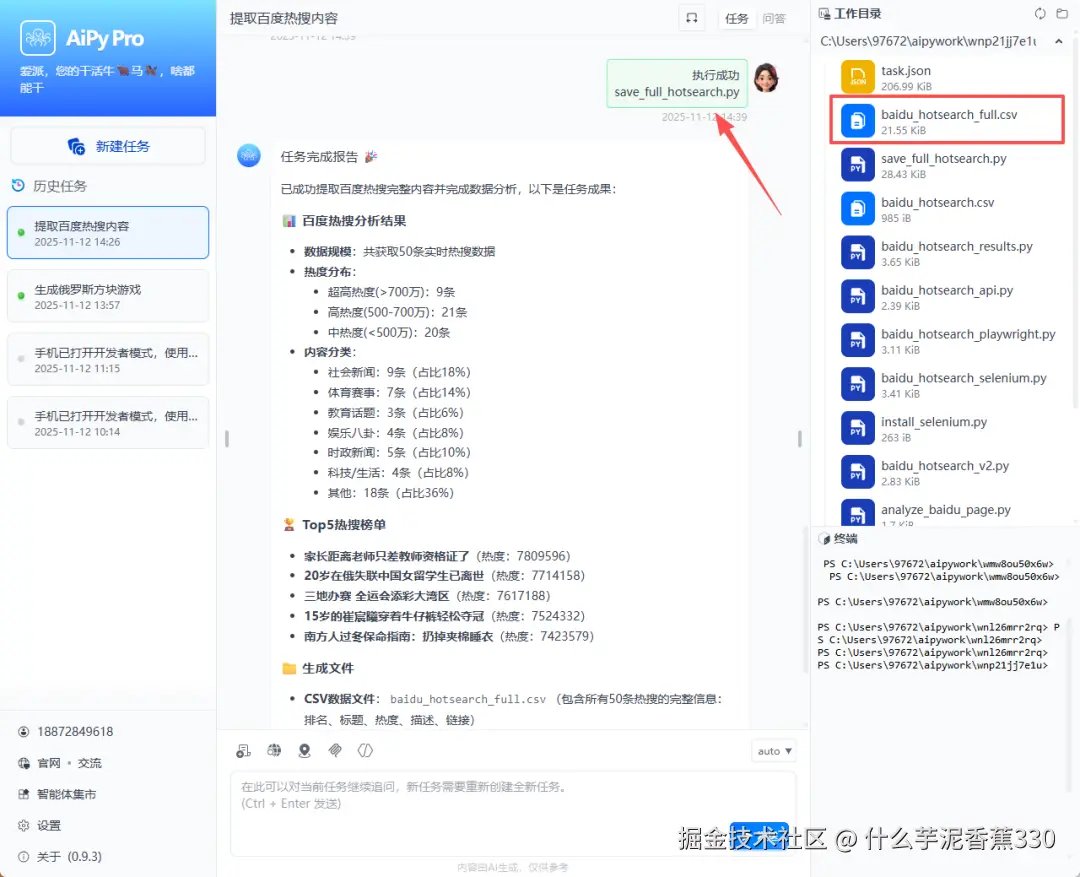Image resolution: width=1080 pixels, height=877 pixels.
Task: Click the user avatar beside the message
Action: tap(766, 78)
